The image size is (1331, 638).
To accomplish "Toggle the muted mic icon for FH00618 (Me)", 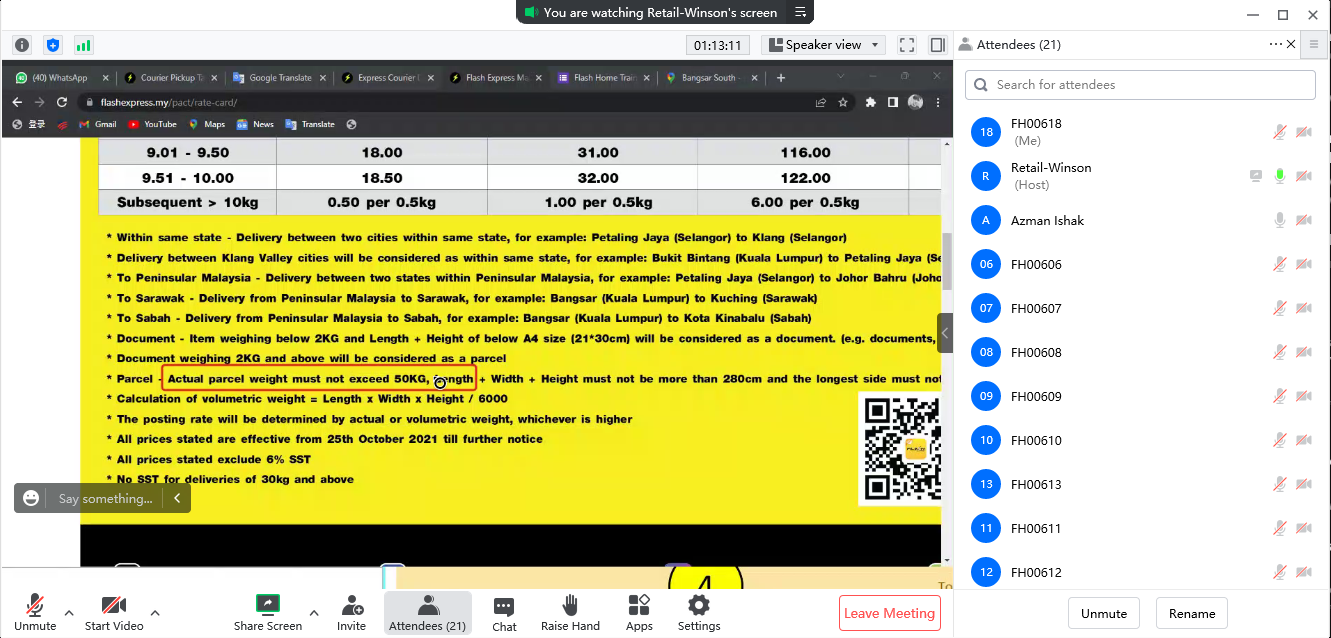I will [x=1279, y=132].
